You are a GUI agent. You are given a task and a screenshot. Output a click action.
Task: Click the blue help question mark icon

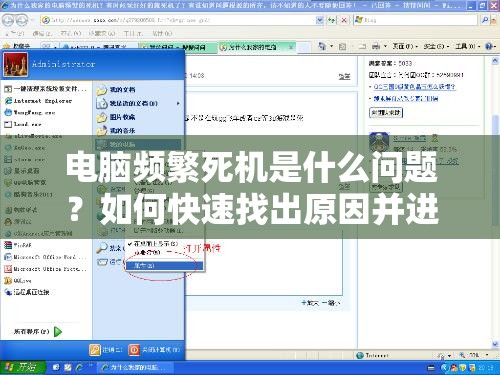click(x=489, y=46)
